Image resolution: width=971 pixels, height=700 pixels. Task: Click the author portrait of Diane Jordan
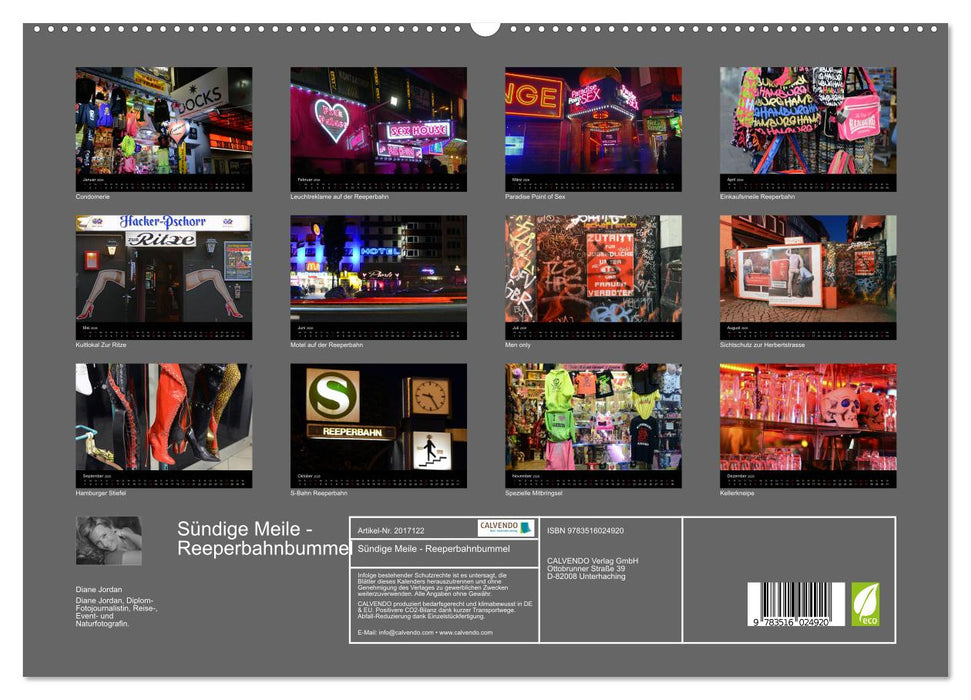(108, 541)
